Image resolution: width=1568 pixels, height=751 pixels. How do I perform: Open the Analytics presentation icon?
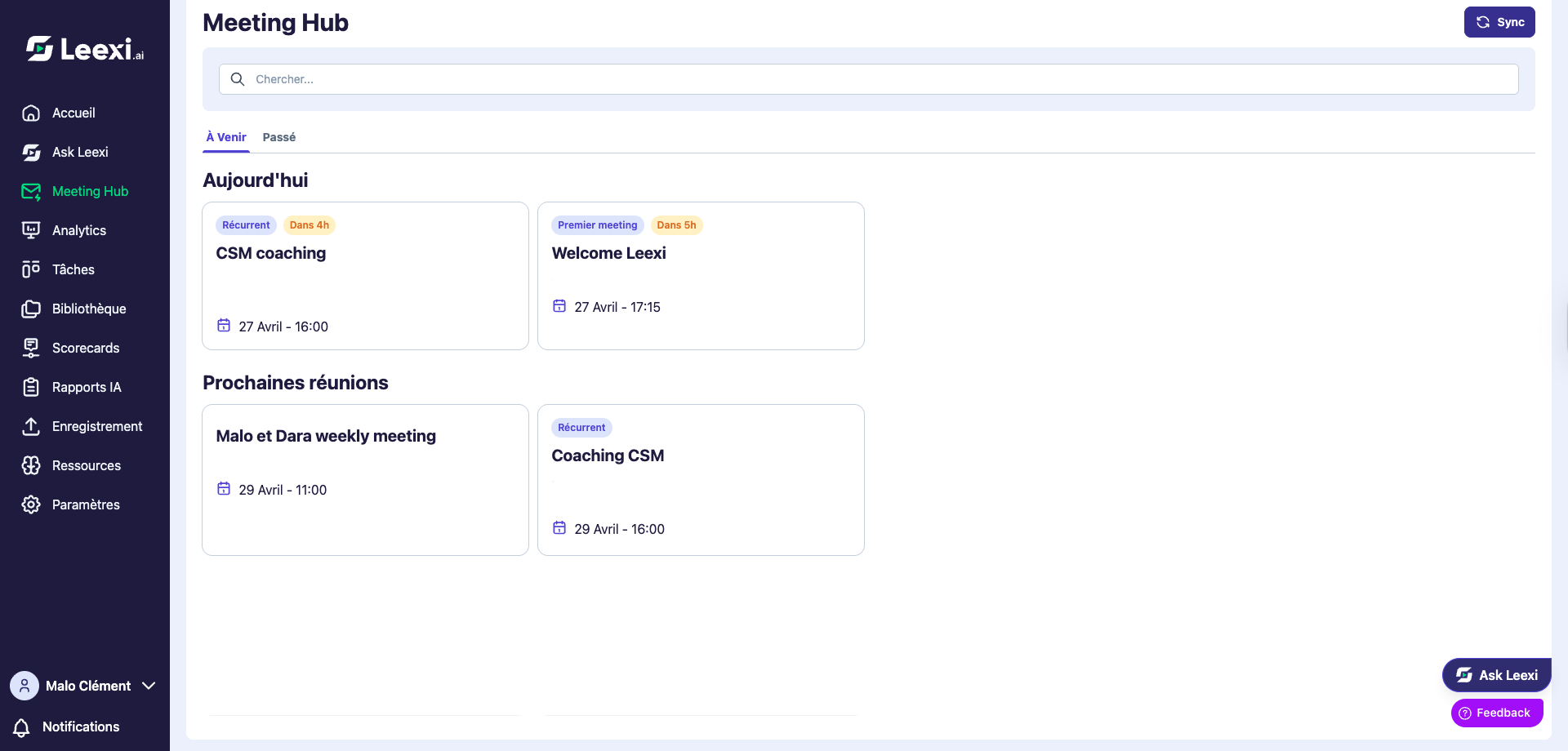click(31, 230)
